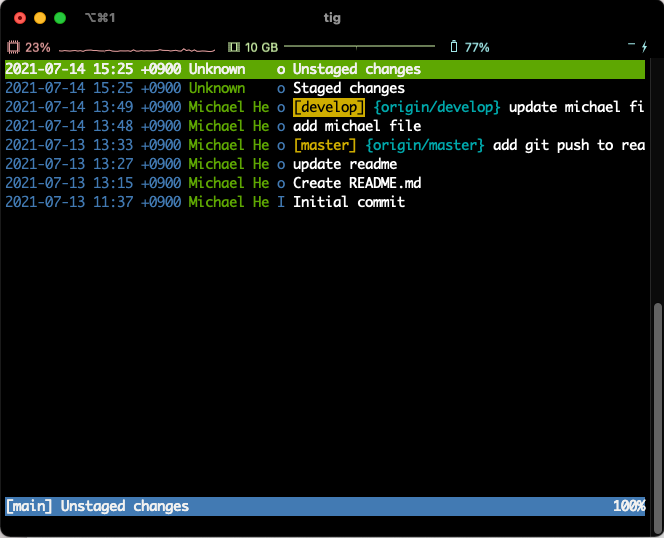
Task: Click the CPU usage history graph
Action: click(x=130, y=47)
